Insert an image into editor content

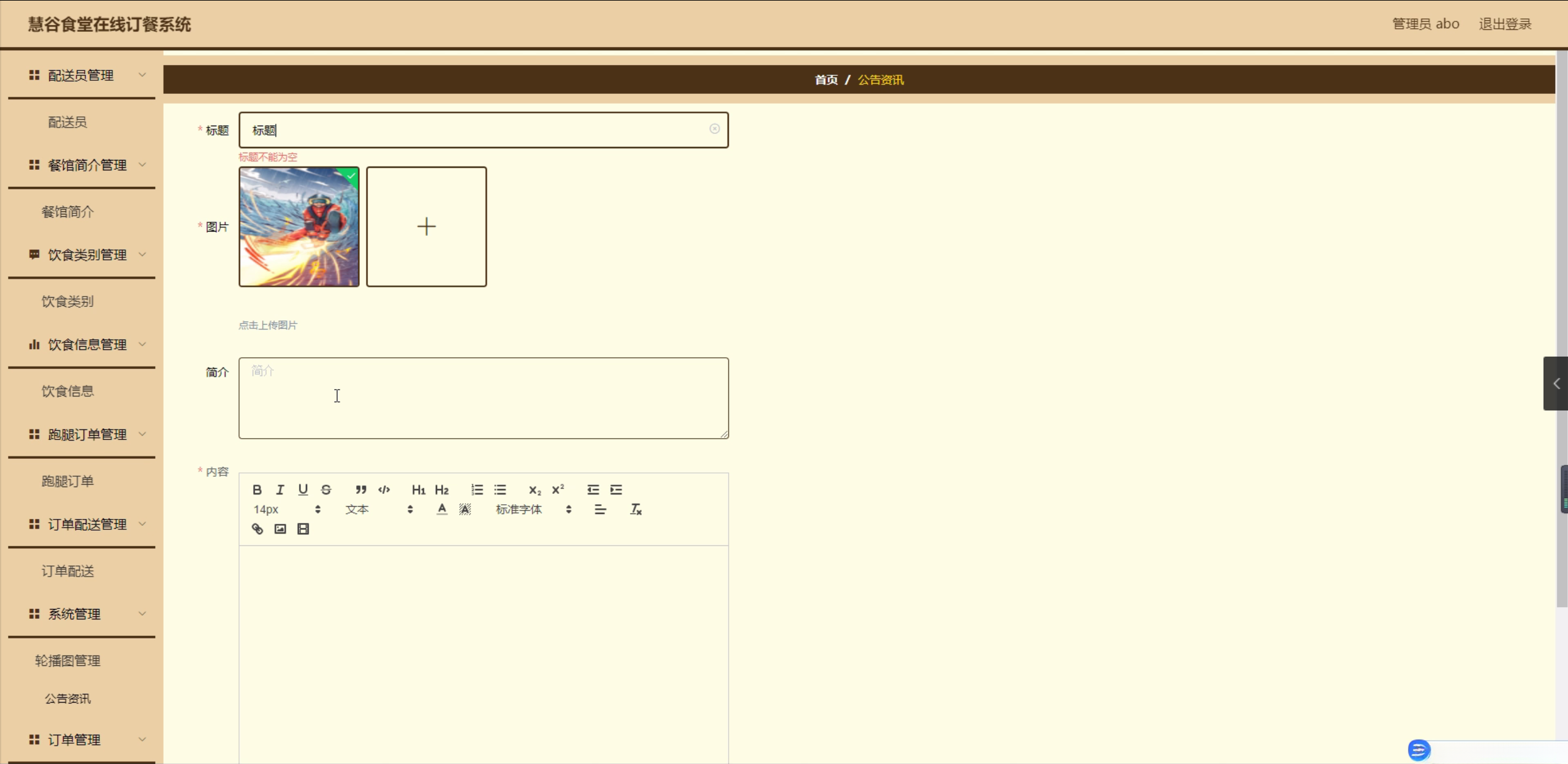click(280, 529)
